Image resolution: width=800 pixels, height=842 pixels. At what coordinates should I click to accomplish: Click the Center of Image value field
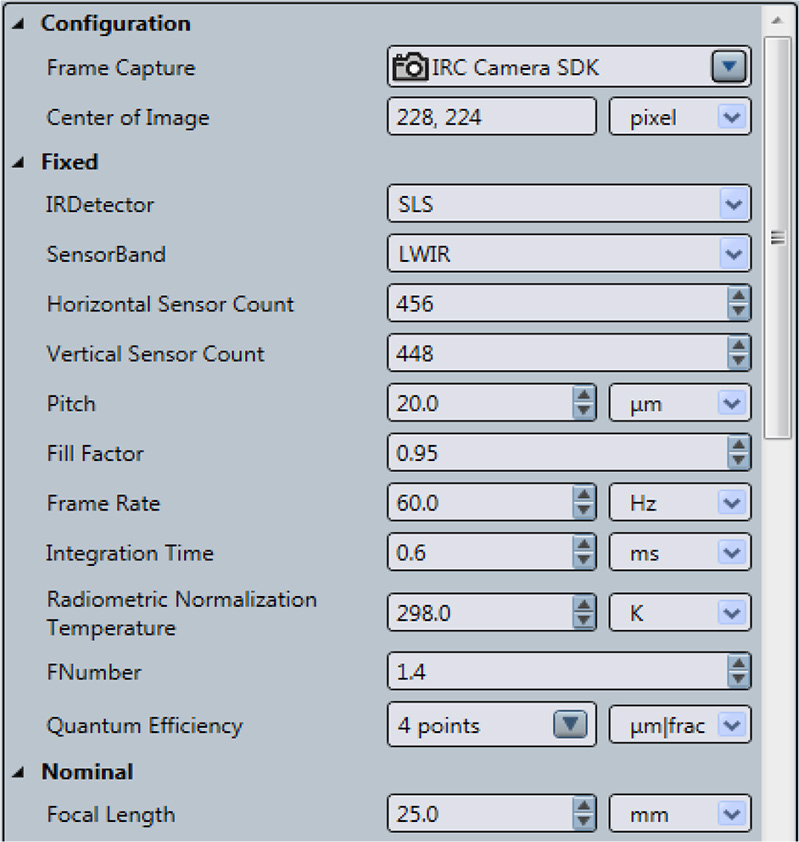pos(490,118)
